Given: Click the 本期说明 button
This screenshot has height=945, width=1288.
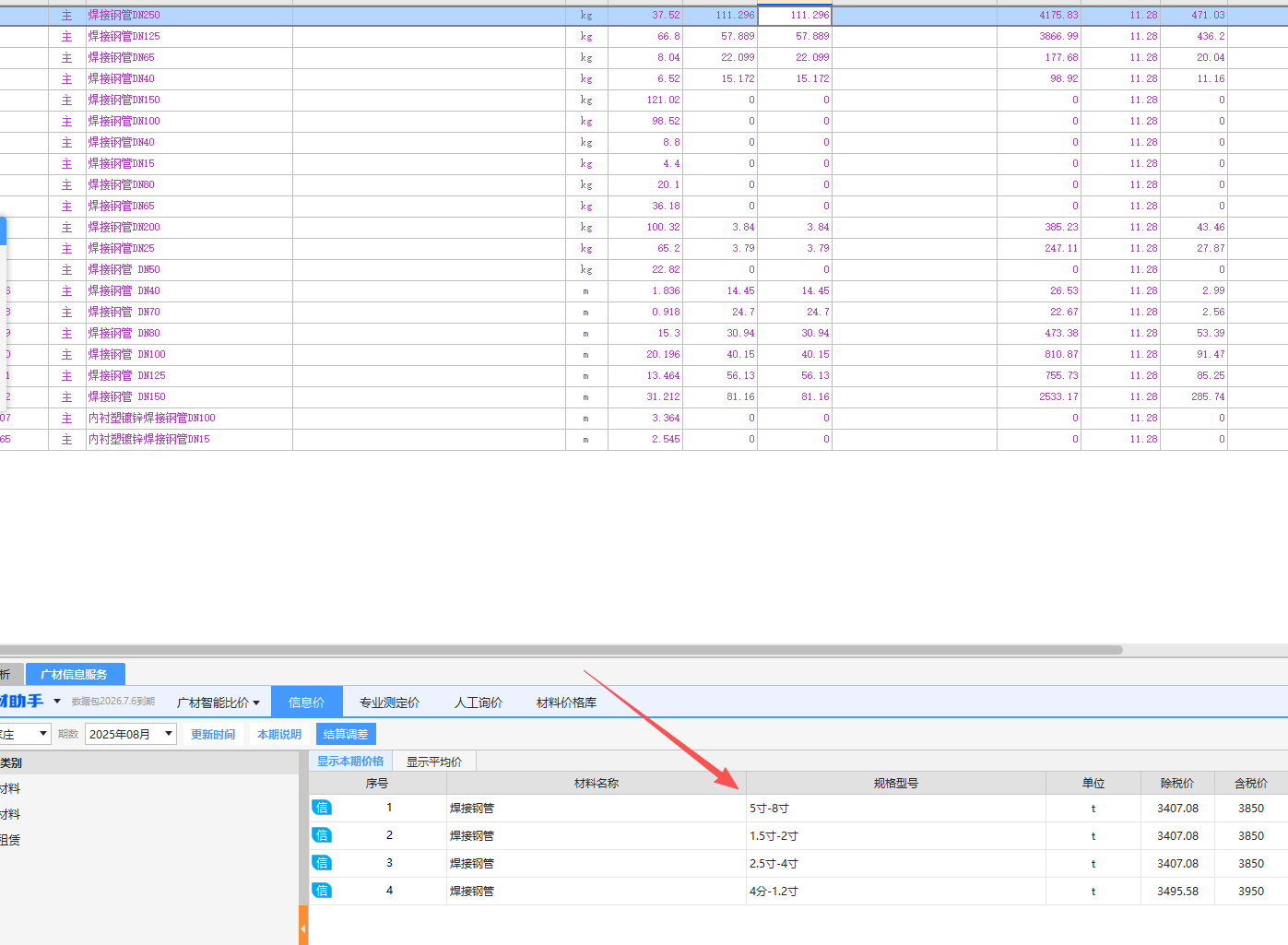Looking at the screenshot, I should (279, 734).
